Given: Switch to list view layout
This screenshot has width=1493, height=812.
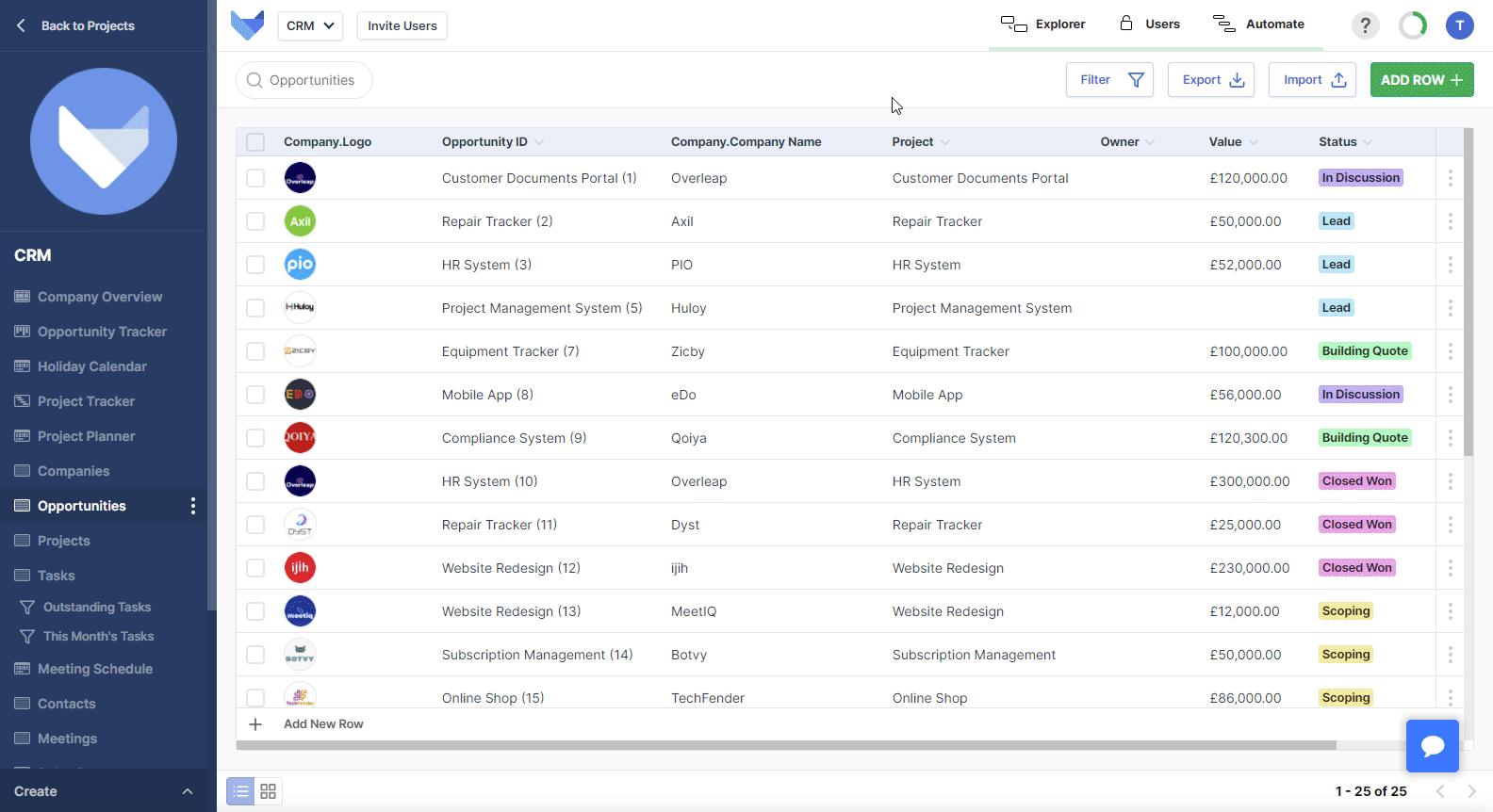Looking at the screenshot, I should 240,791.
